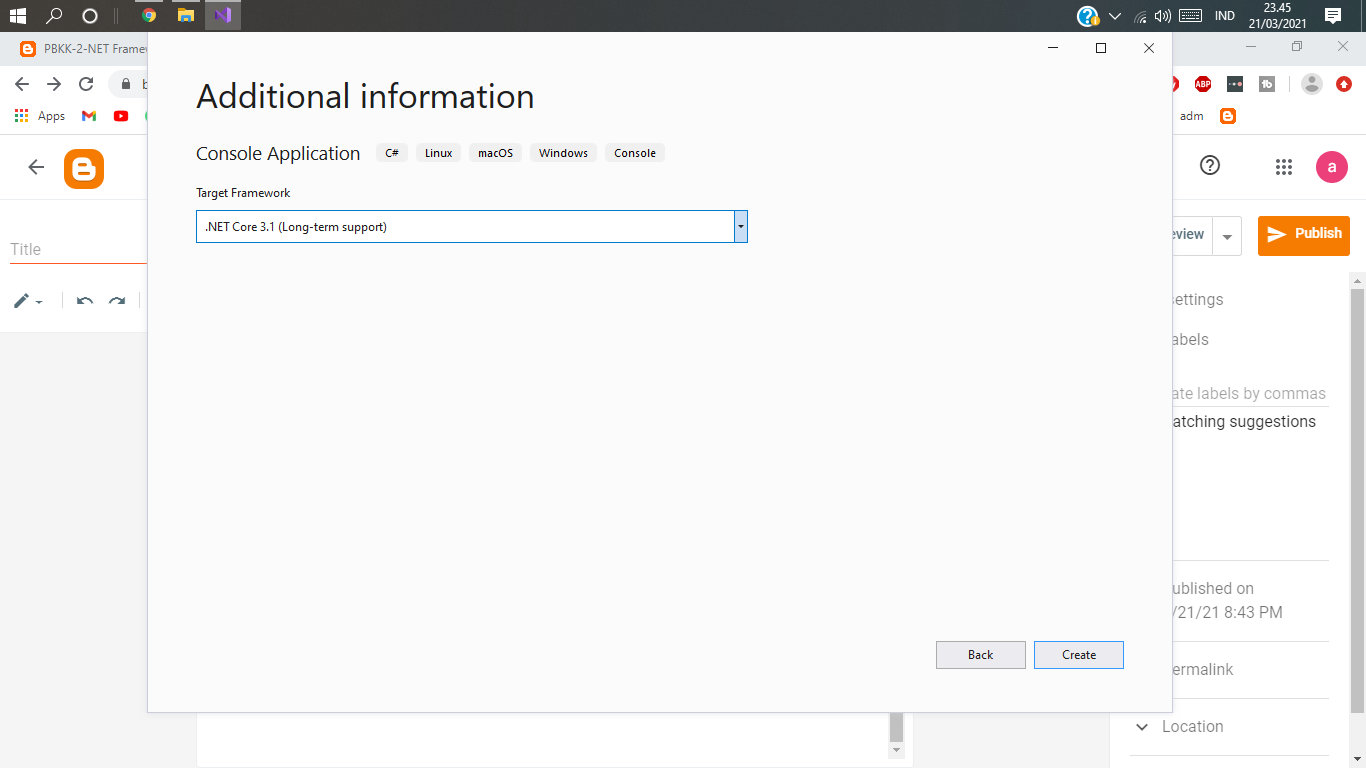Image resolution: width=1366 pixels, height=768 pixels.
Task: Open File Explorer from the taskbar
Action: point(185,15)
